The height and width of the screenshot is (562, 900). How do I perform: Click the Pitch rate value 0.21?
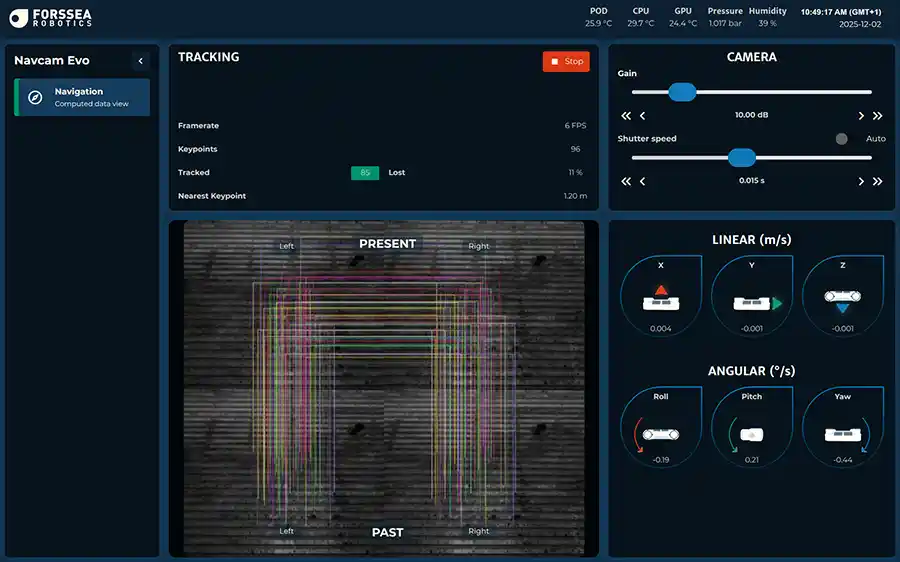tap(751, 460)
